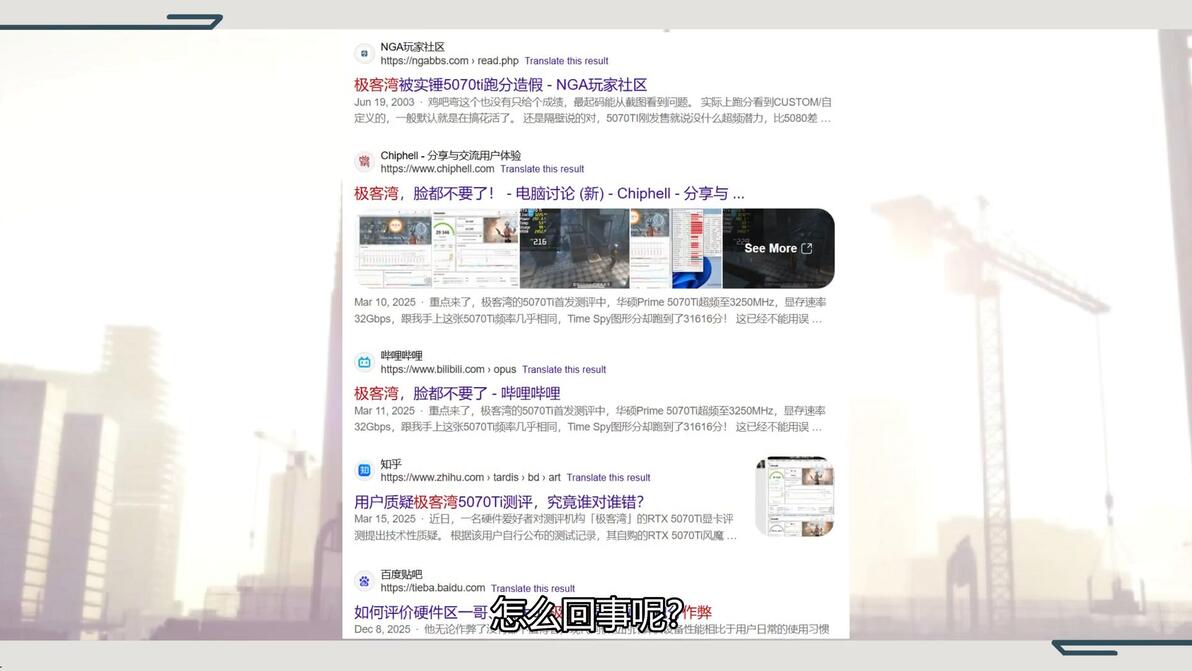The image size is (1192, 671).
Task: Click the Dec 8, 2025 snippet date
Action: [382, 629]
